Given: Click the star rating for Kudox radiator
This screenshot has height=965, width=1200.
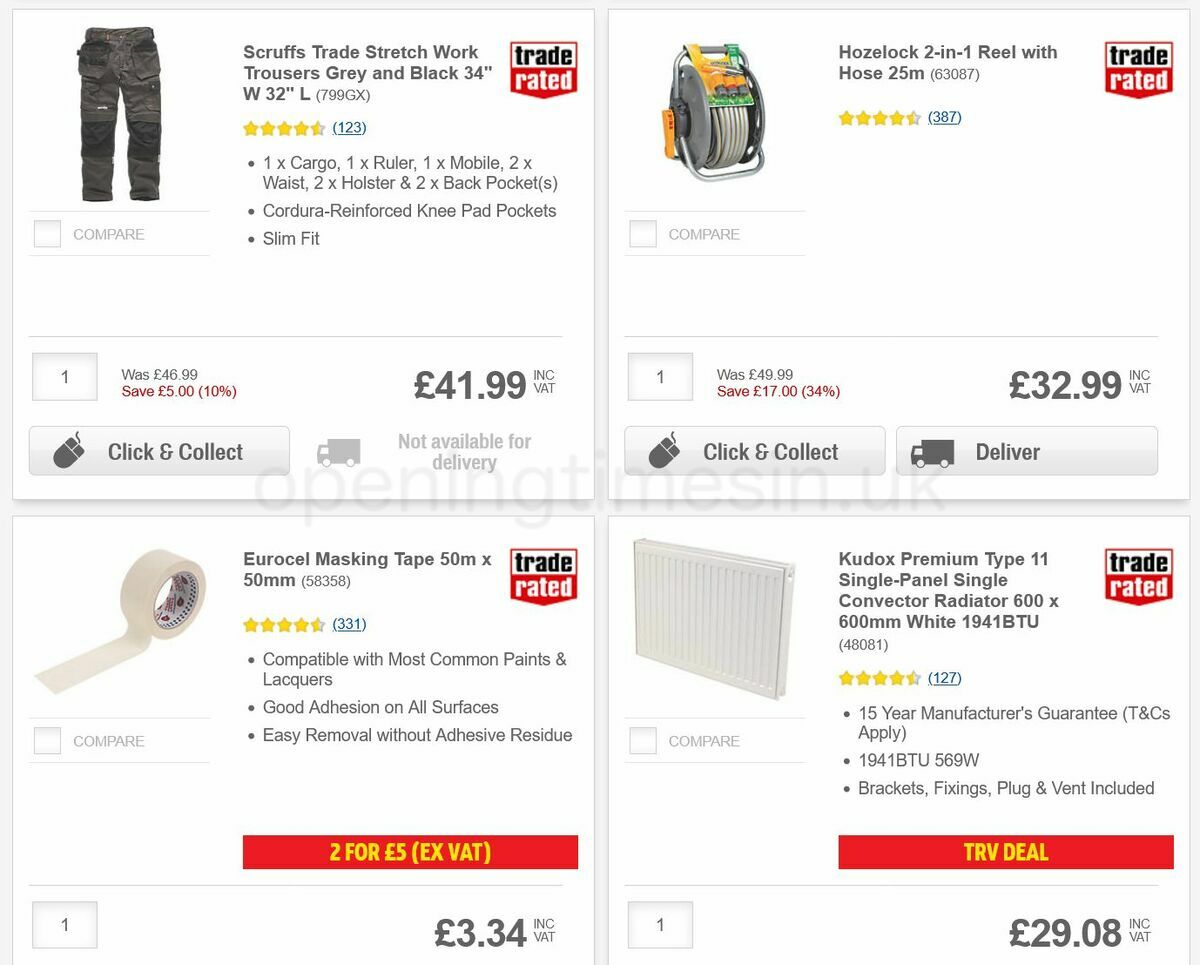Looking at the screenshot, I should click(x=880, y=677).
